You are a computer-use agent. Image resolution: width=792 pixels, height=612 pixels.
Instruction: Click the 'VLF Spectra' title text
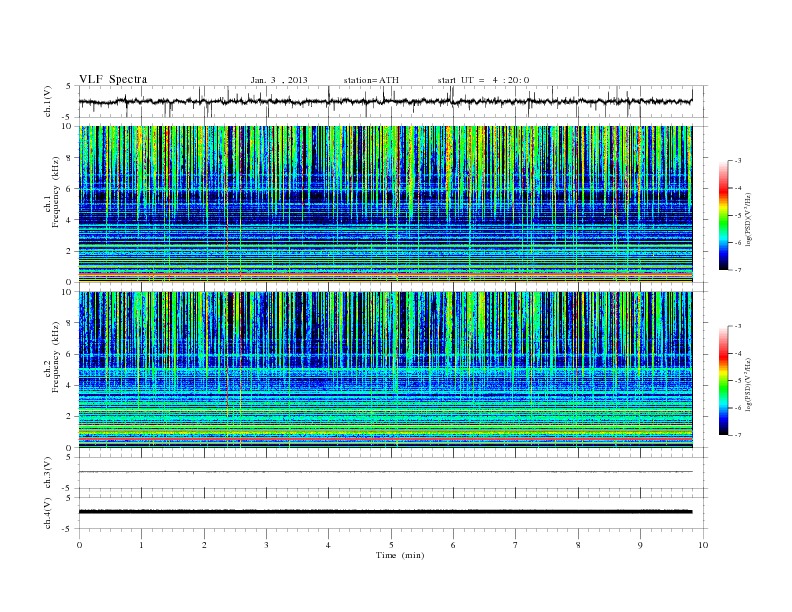113,79
